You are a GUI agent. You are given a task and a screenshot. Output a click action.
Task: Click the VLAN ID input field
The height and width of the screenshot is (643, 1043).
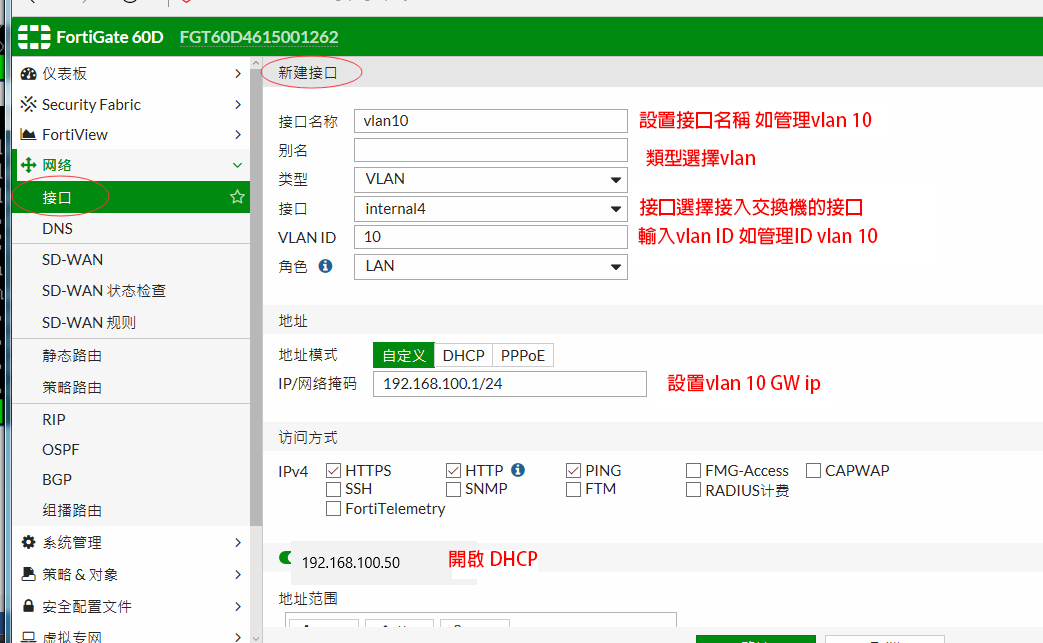pyautogui.click(x=491, y=237)
